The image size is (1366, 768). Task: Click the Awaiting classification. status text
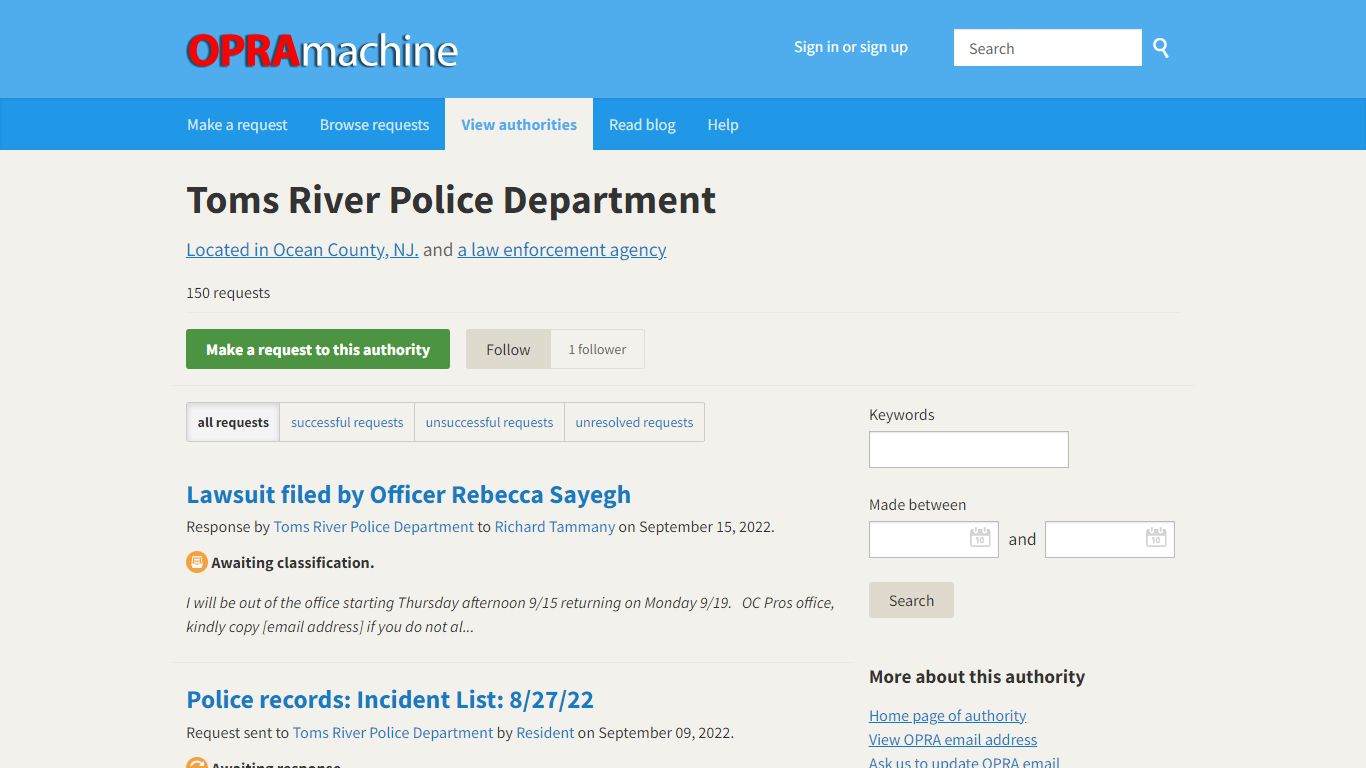pyautogui.click(x=292, y=562)
